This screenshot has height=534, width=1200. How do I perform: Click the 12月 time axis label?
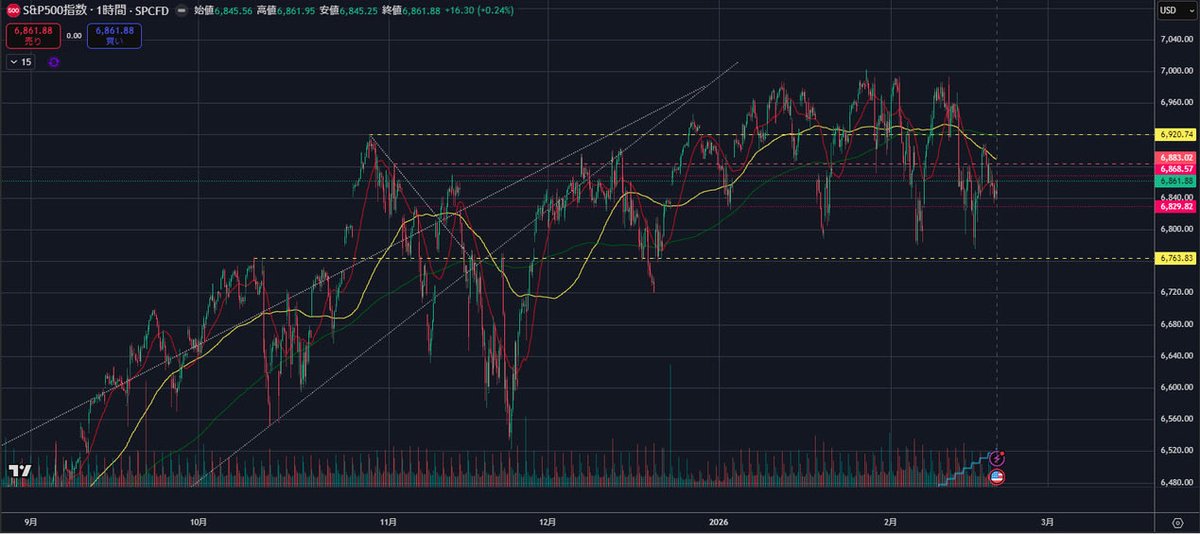point(546,522)
